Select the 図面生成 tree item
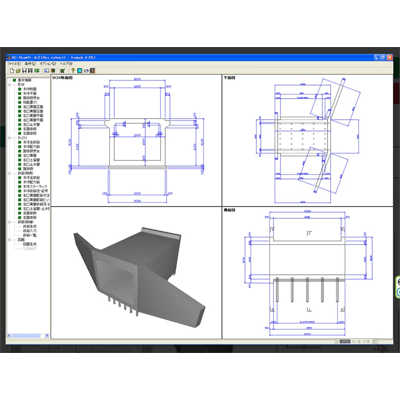Viewport: 400px width, 400px height. coord(30,244)
